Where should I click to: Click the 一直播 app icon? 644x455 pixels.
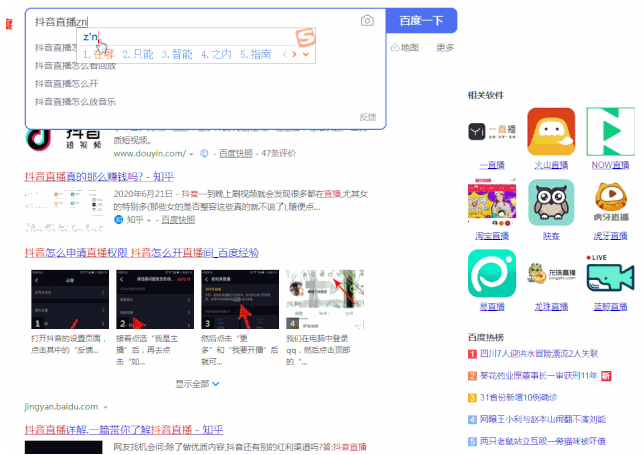[492, 132]
